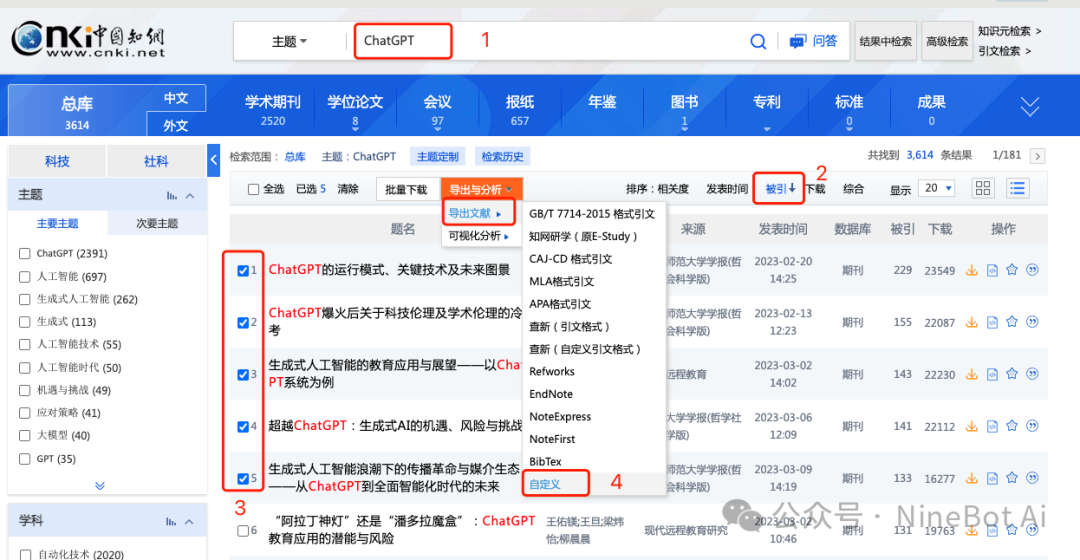Choose EndNote export format

coord(551,394)
